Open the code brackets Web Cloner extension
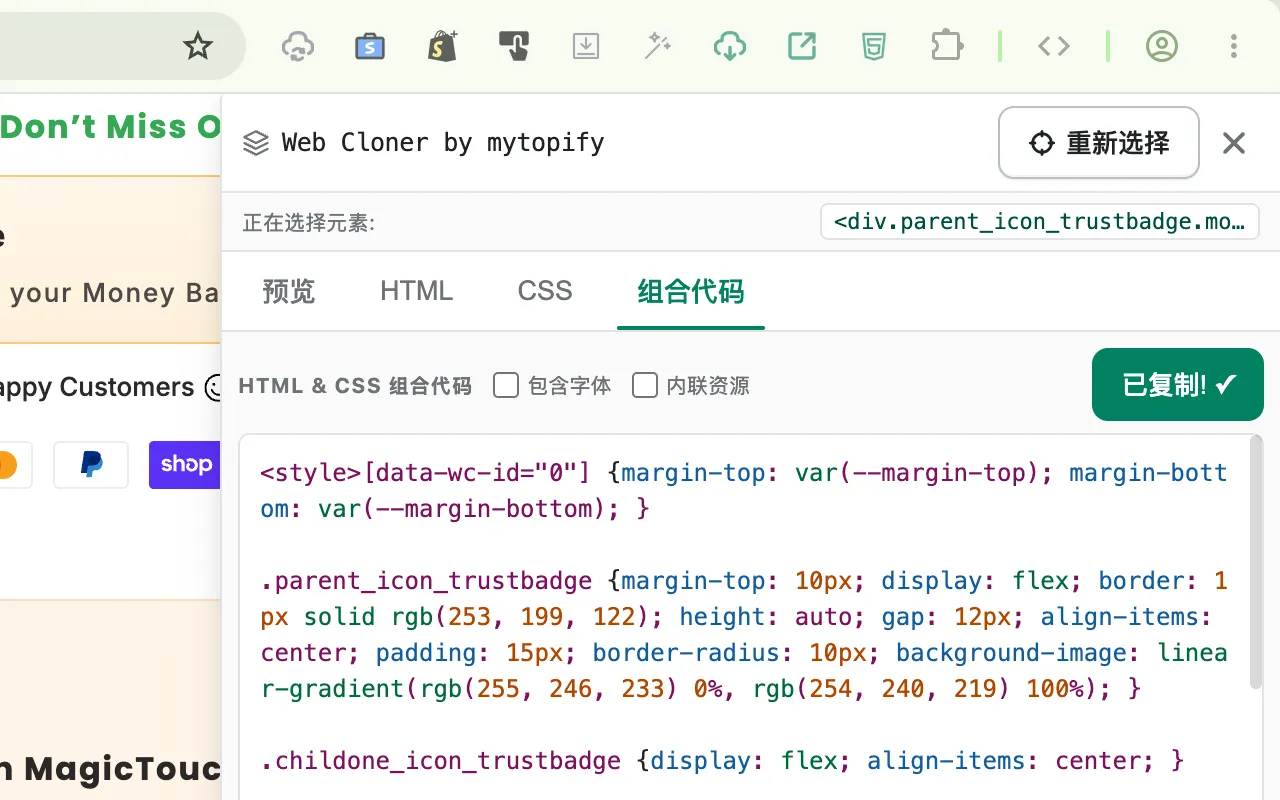 tap(1054, 46)
